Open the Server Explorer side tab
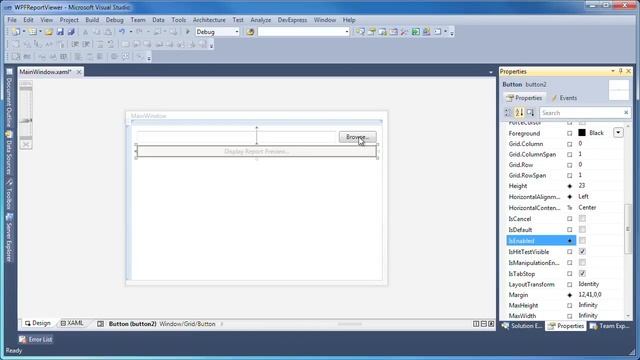Viewport: 640px width, 360px height. pos(9,238)
